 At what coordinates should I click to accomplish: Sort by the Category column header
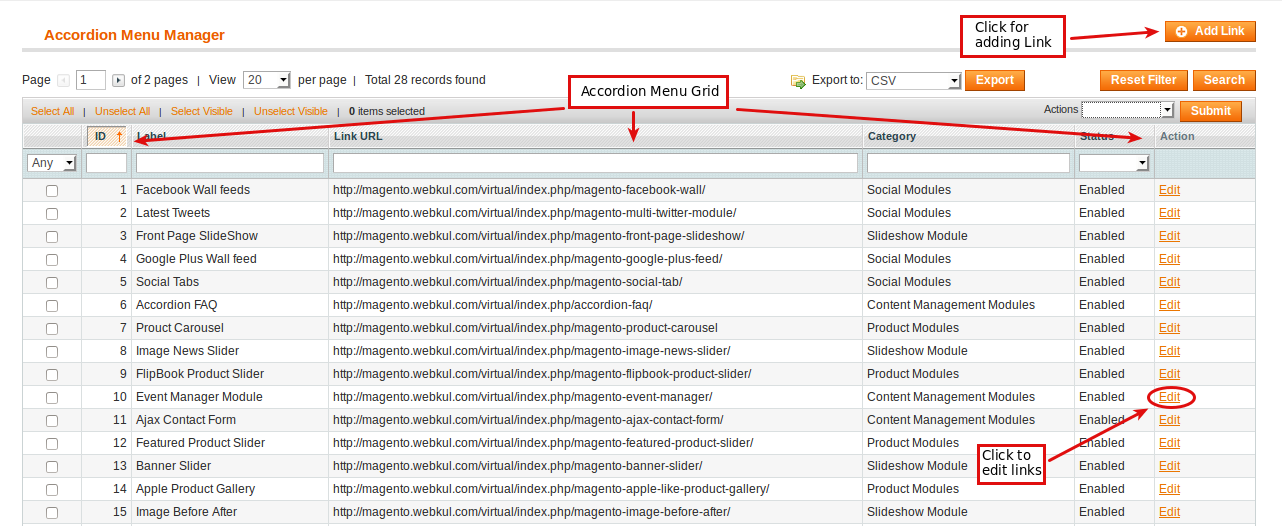(892, 136)
